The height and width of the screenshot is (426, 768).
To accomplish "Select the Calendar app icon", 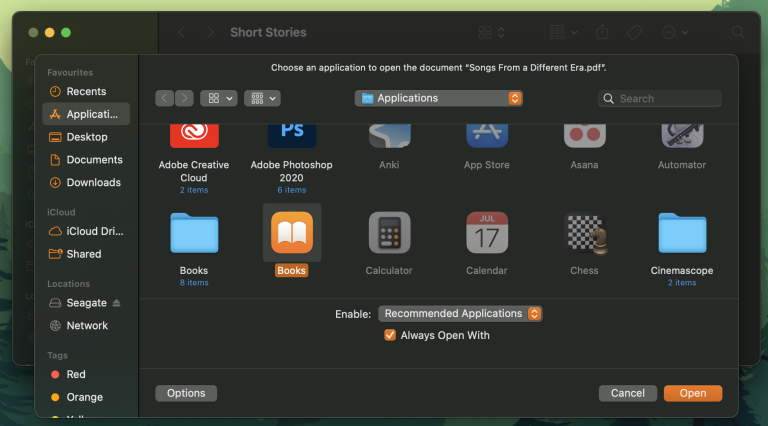I will [487, 233].
